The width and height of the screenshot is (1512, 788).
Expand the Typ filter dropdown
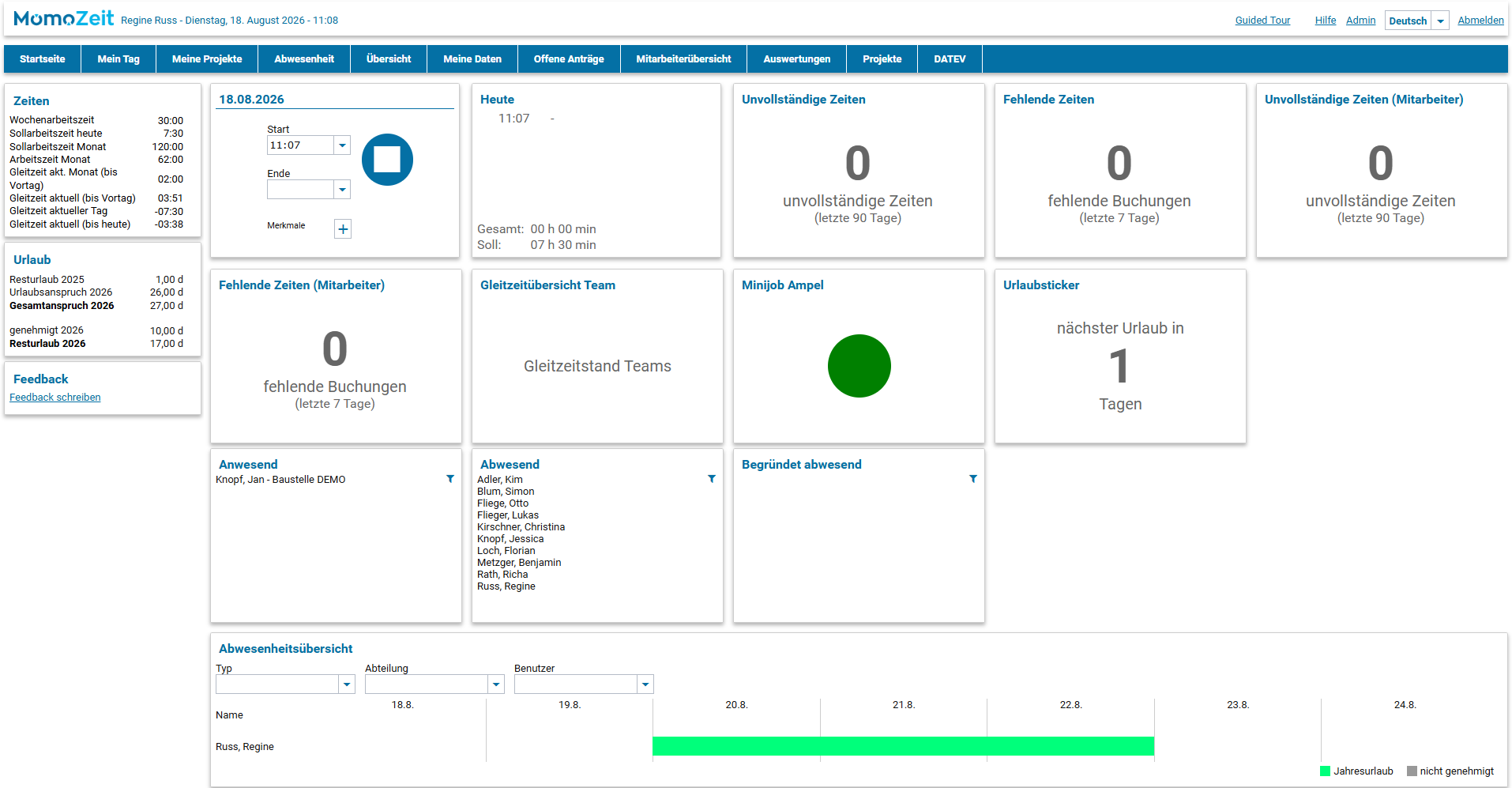(x=347, y=684)
